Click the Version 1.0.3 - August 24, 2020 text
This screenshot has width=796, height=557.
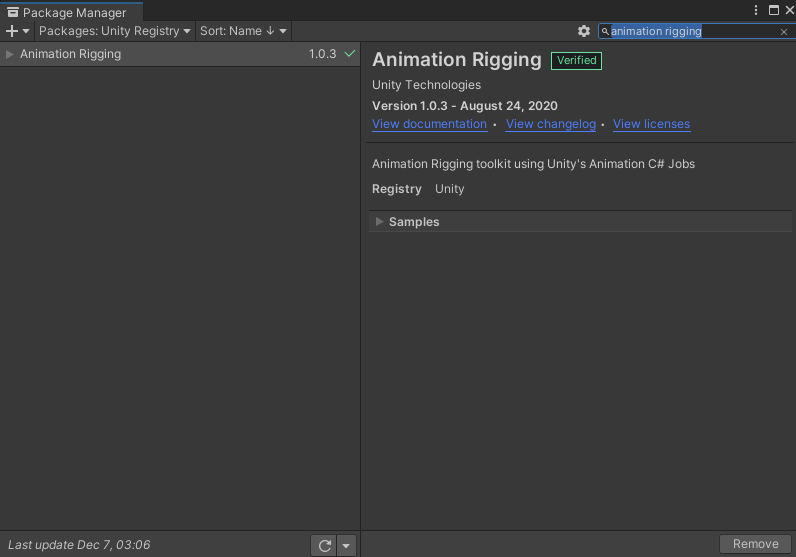[x=465, y=106]
